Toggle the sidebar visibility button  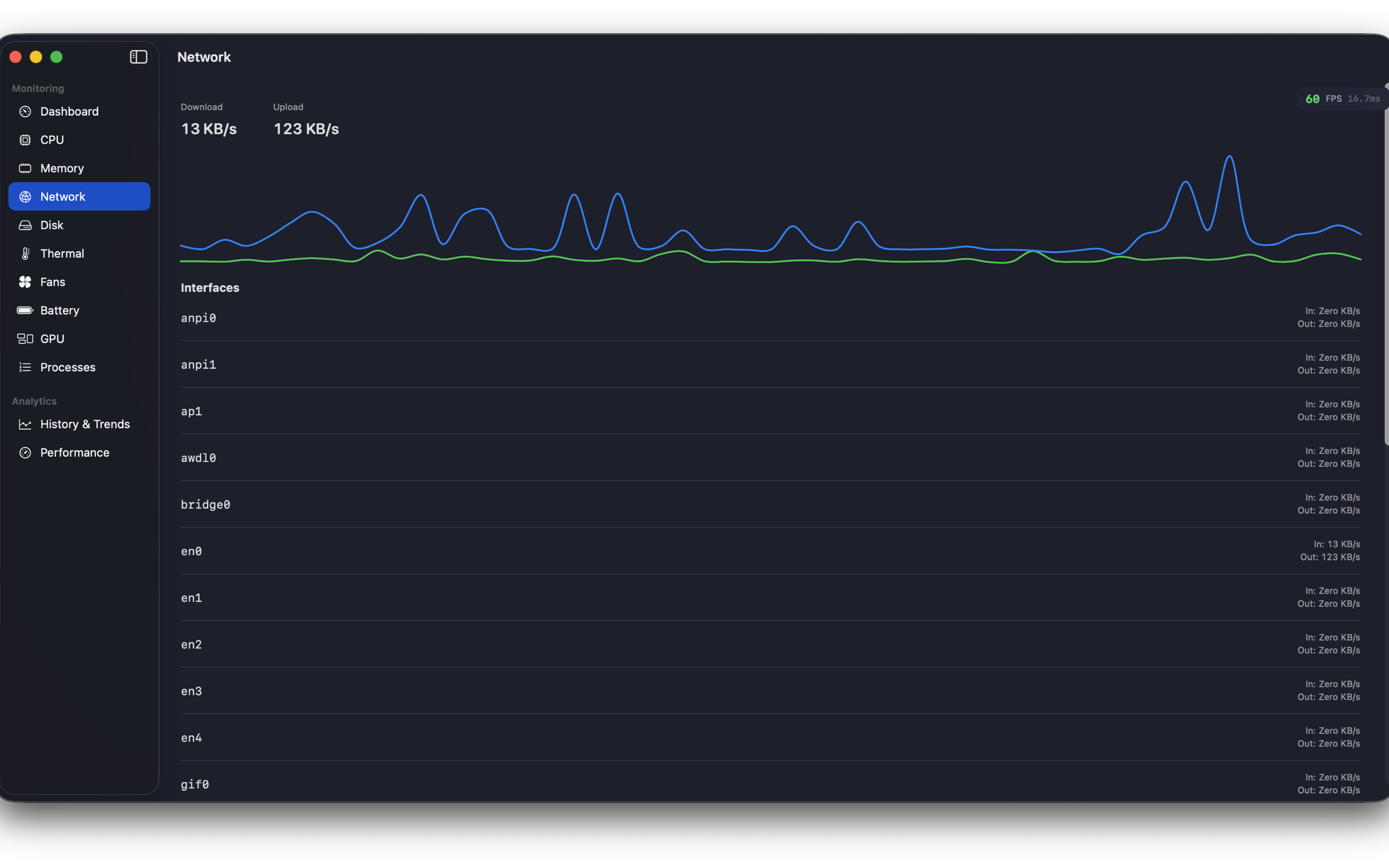coord(138,57)
